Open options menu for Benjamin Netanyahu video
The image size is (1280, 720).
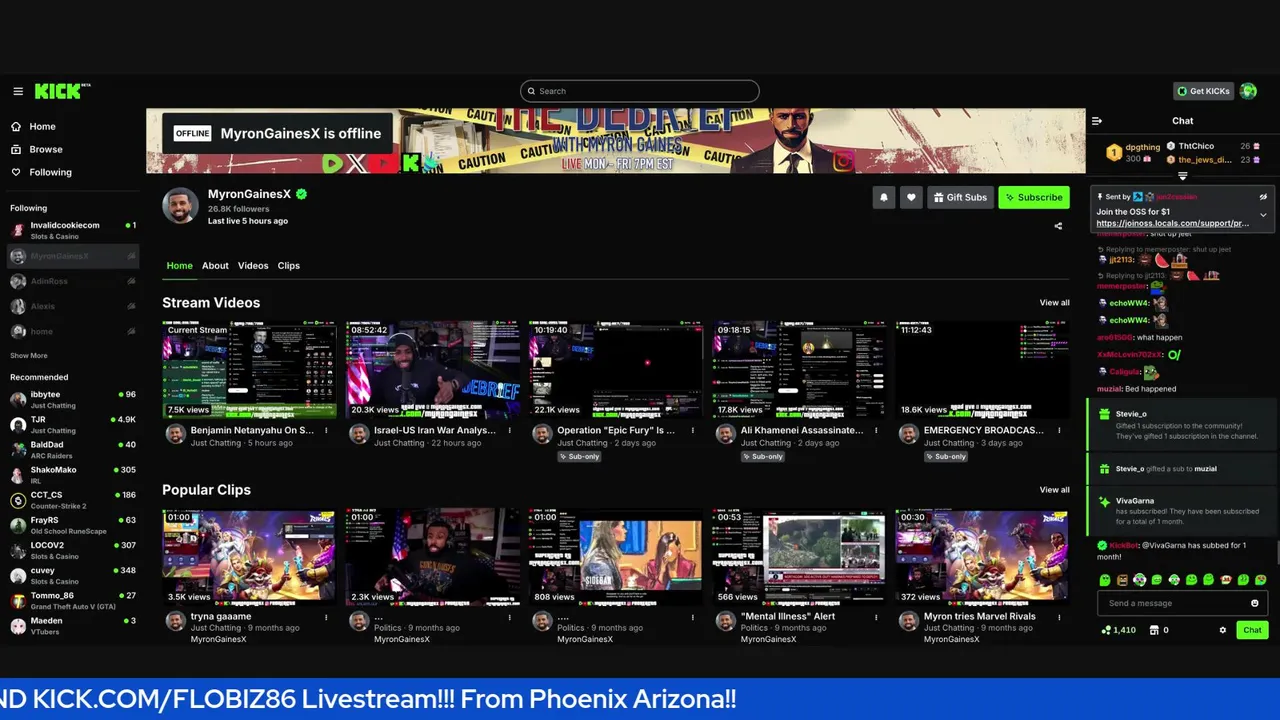(x=326, y=430)
